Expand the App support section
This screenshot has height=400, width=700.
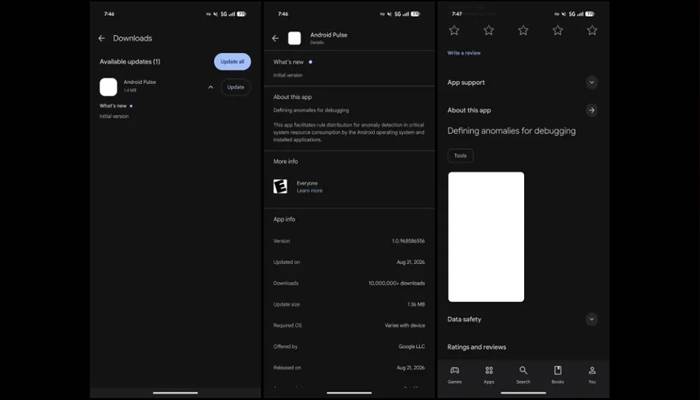592,83
